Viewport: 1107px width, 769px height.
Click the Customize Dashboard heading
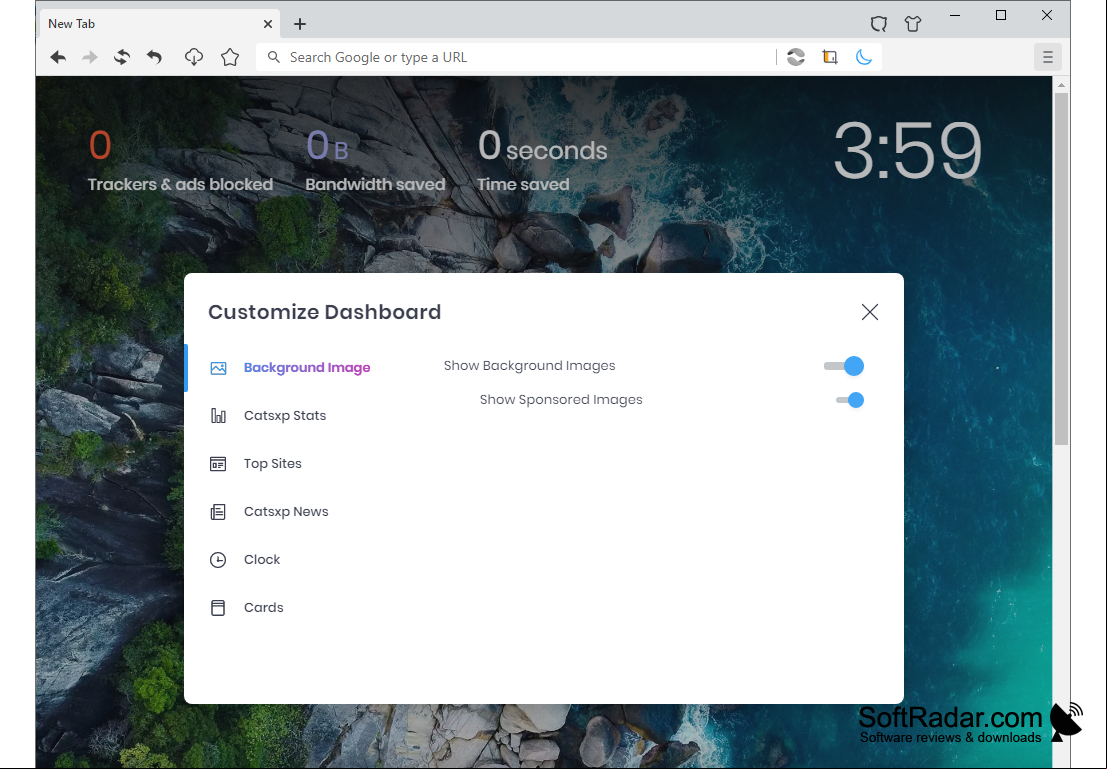(x=325, y=312)
